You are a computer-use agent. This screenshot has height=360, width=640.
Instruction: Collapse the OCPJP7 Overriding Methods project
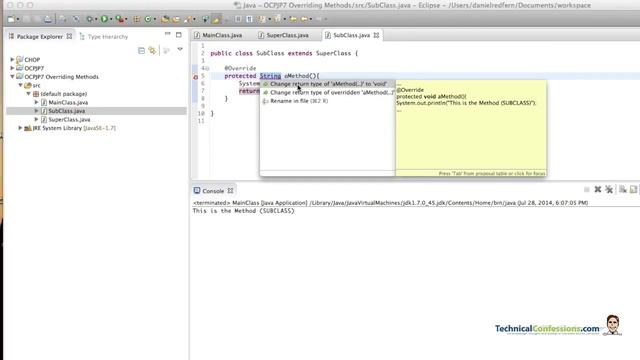pos(12,77)
